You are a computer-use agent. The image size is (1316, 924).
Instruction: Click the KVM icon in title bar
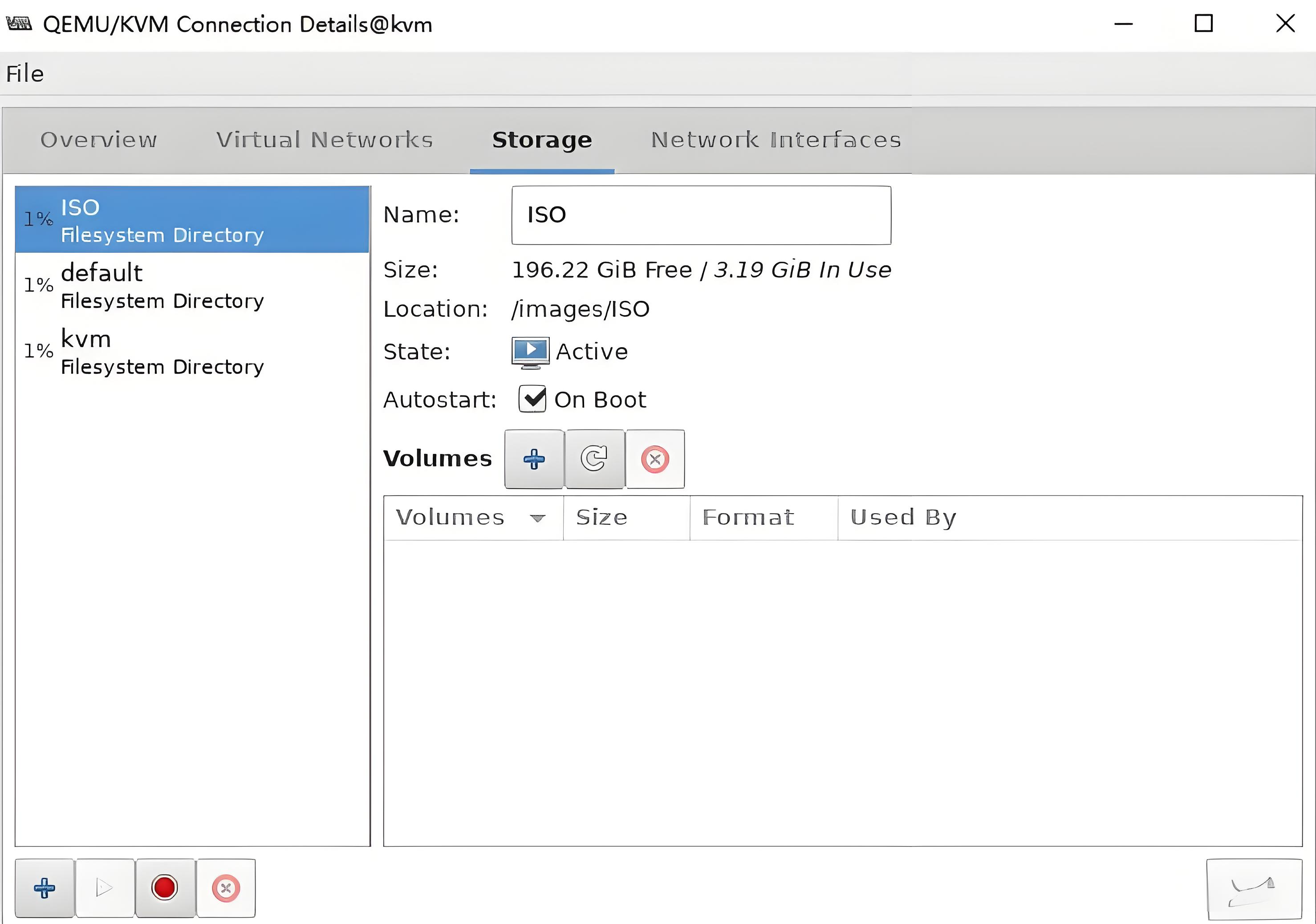coord(19,24)
